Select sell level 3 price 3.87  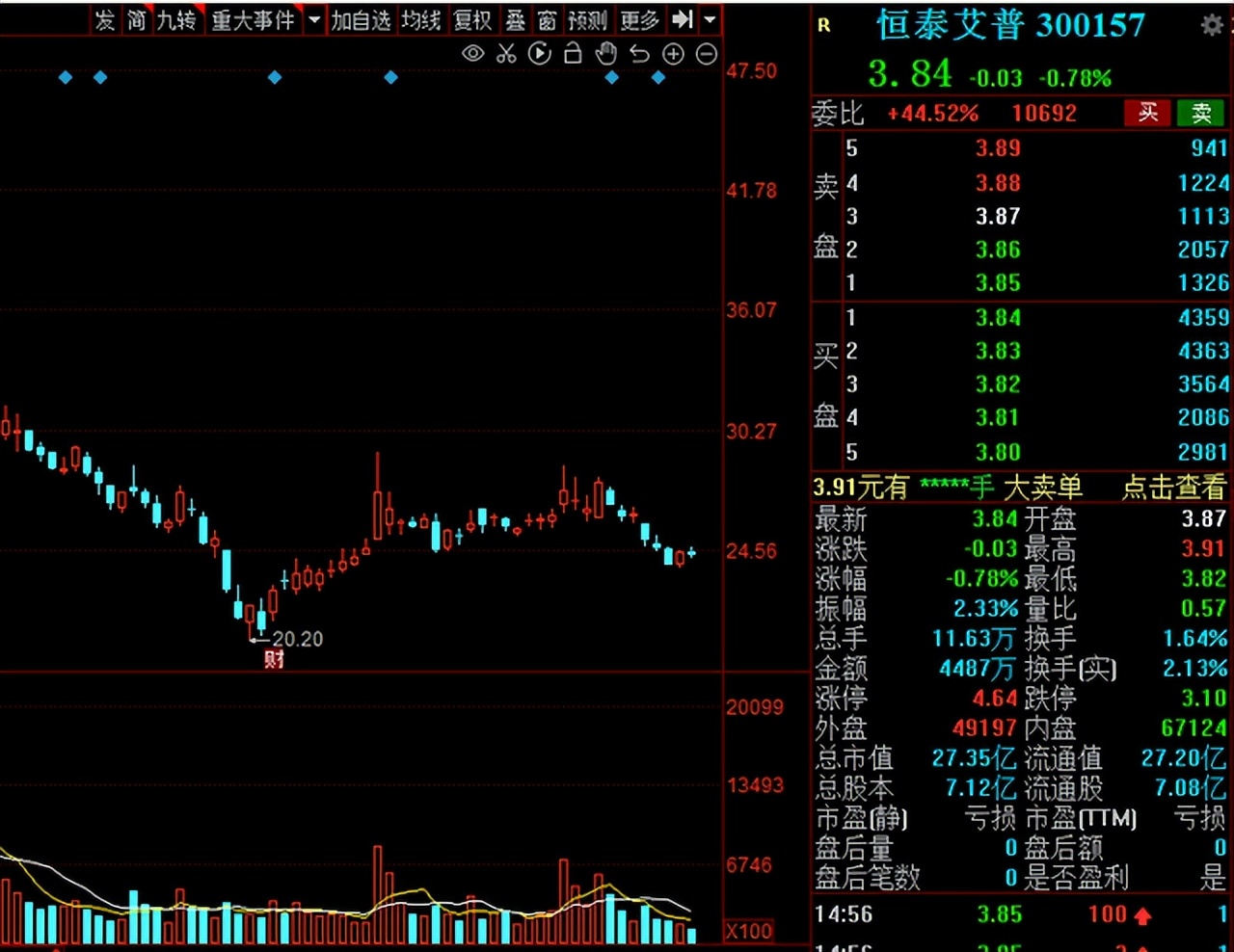tap(998, 217)
